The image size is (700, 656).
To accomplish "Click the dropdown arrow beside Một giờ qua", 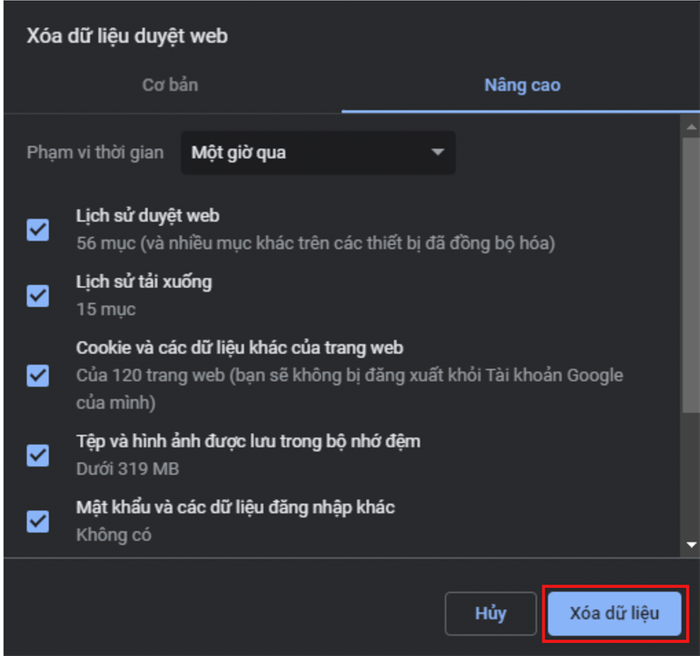I will (x=438, y=152).
